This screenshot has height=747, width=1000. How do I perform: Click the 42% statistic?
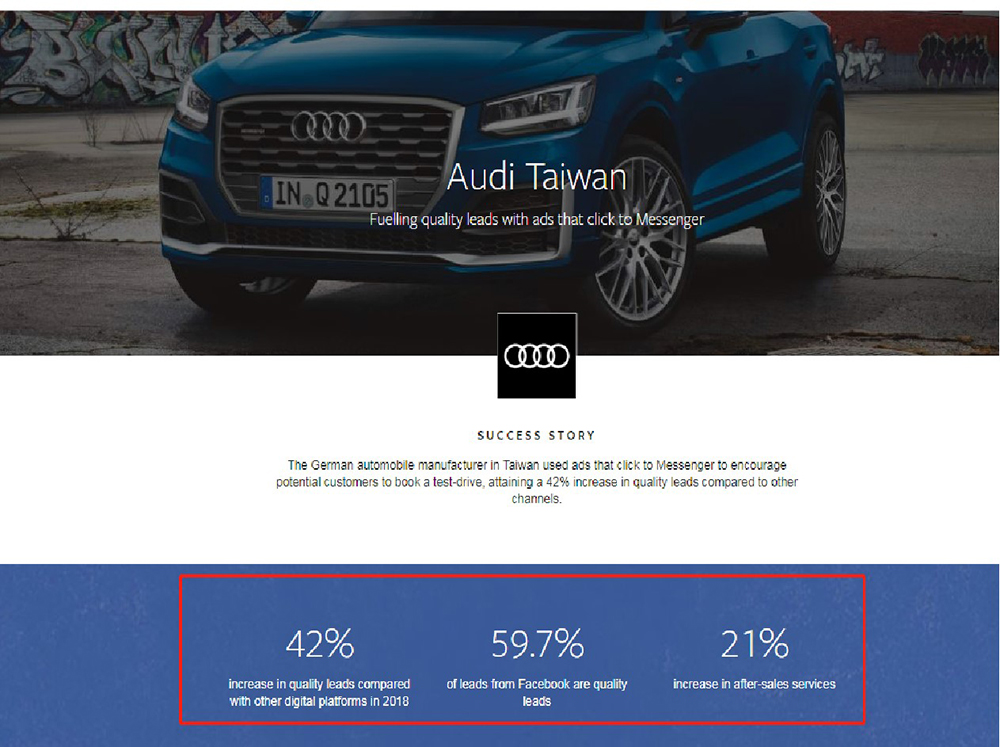pyautogui.click(x=320, y=644)
